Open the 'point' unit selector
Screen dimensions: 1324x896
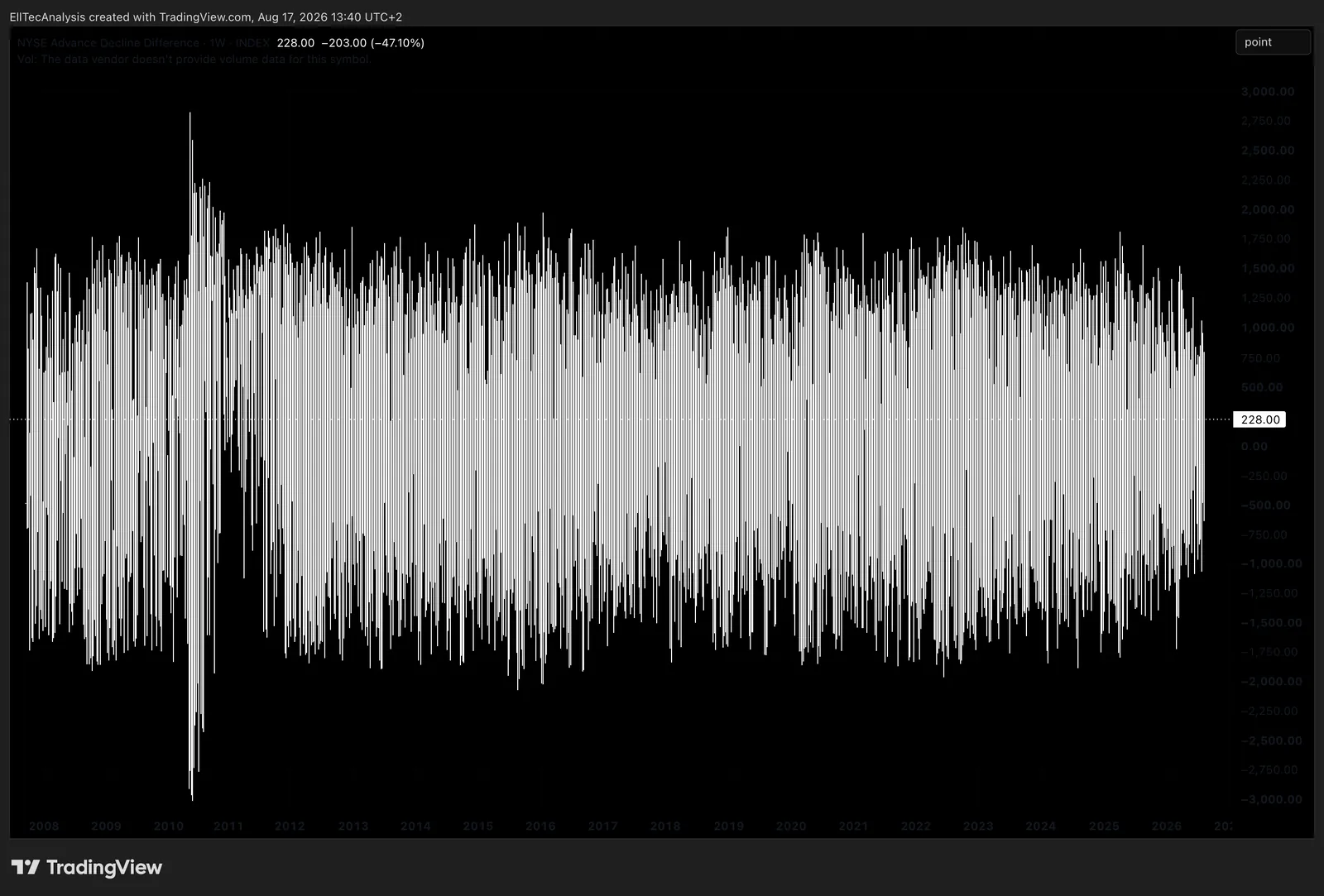1273,42
